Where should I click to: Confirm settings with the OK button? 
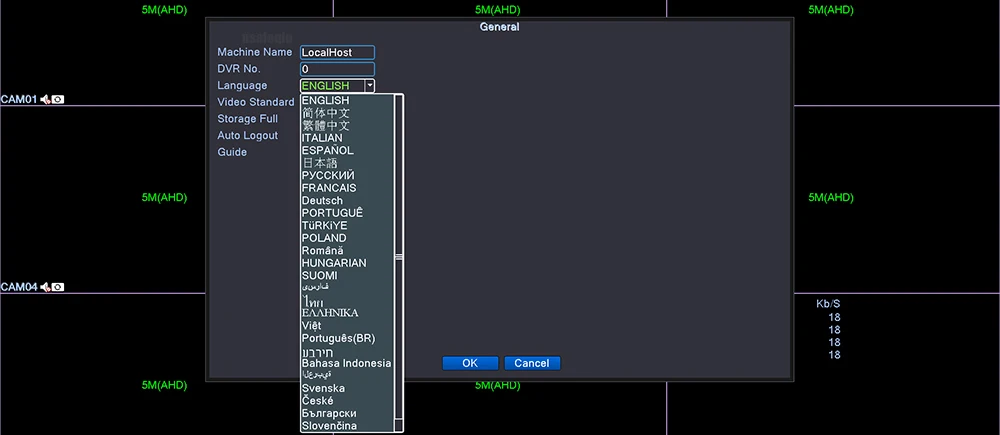(470, 363)
